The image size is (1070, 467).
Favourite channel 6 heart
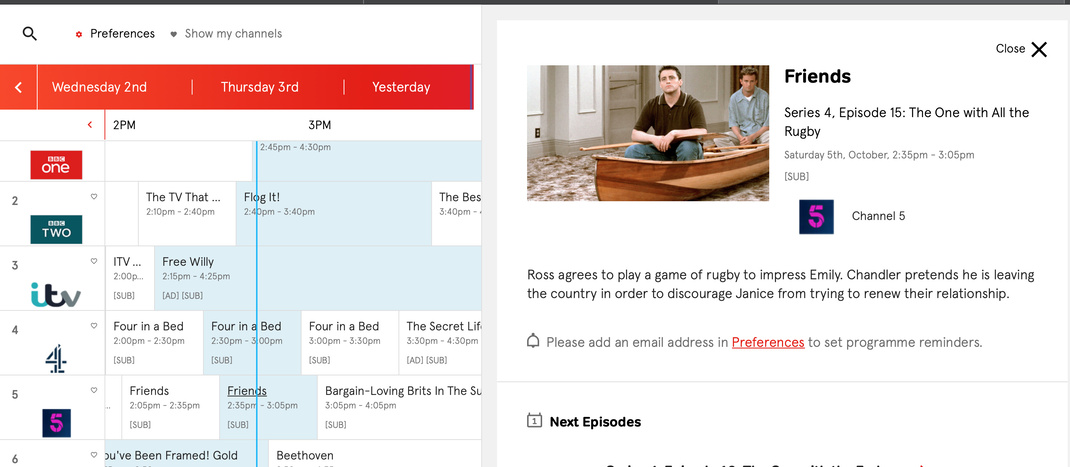click(94, 455)
